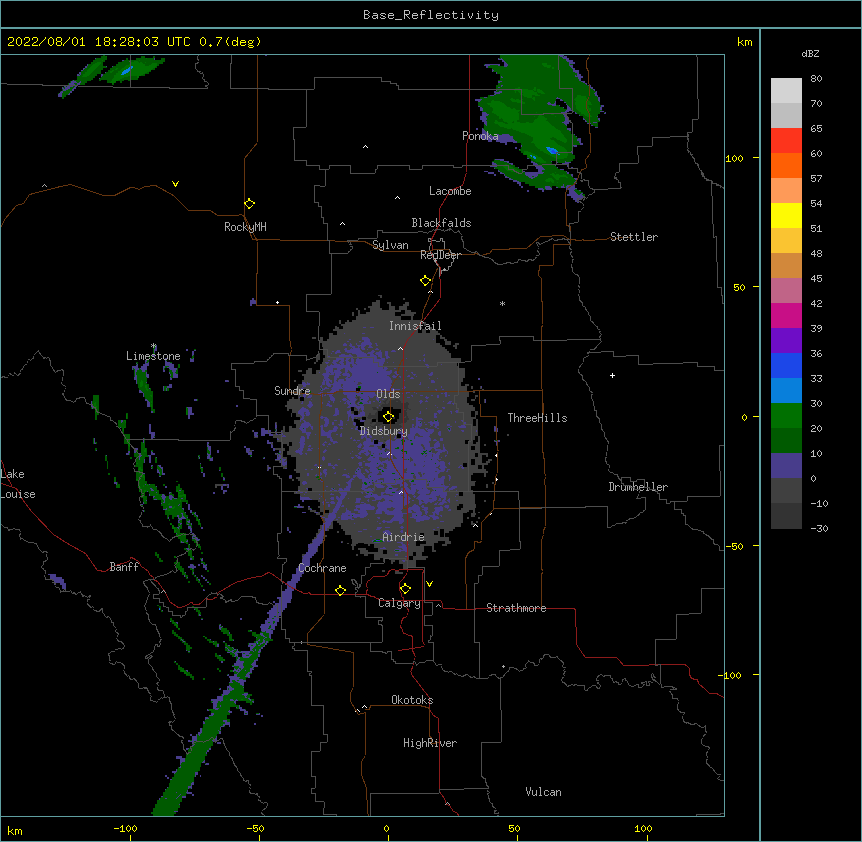862x842 pixels.
Task: Click the yellow marker south of RedDeer
Action: point(425,281)
